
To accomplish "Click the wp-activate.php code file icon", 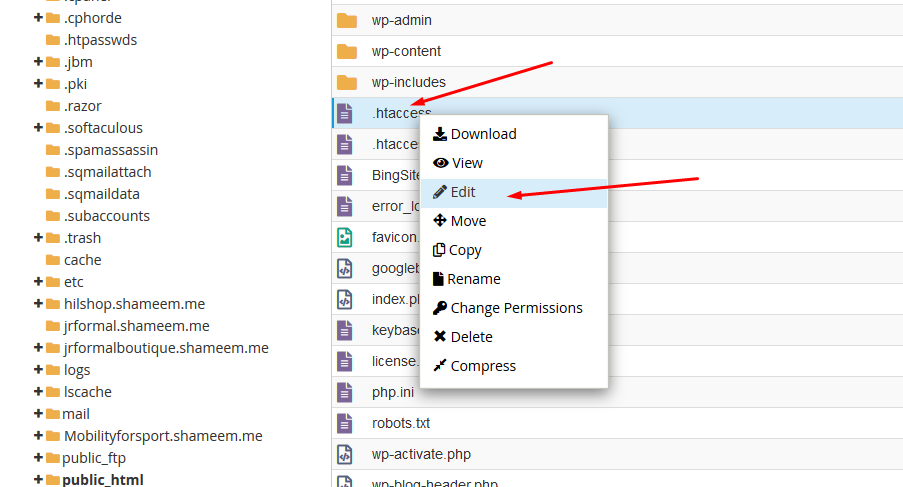I will (345, 454).
